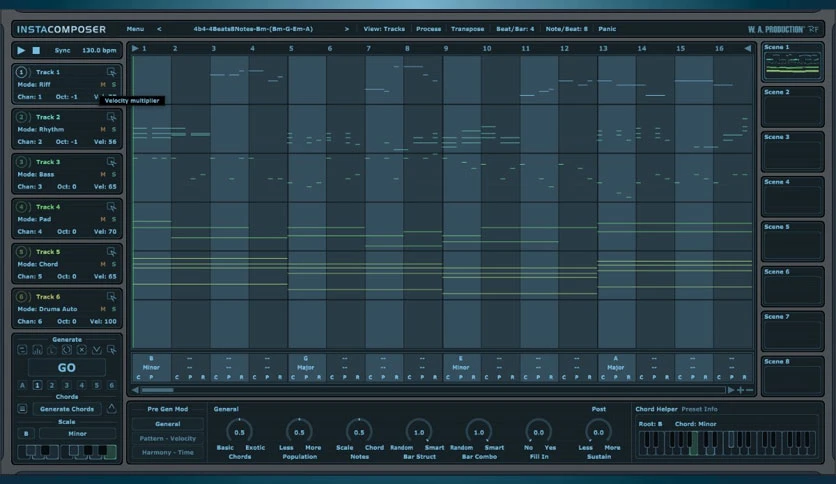Click the 130.0 bpm tempo field
Image resolution: width=836 pixels, height=484 pixels.
pyautogui.click(x=99, y=50)
